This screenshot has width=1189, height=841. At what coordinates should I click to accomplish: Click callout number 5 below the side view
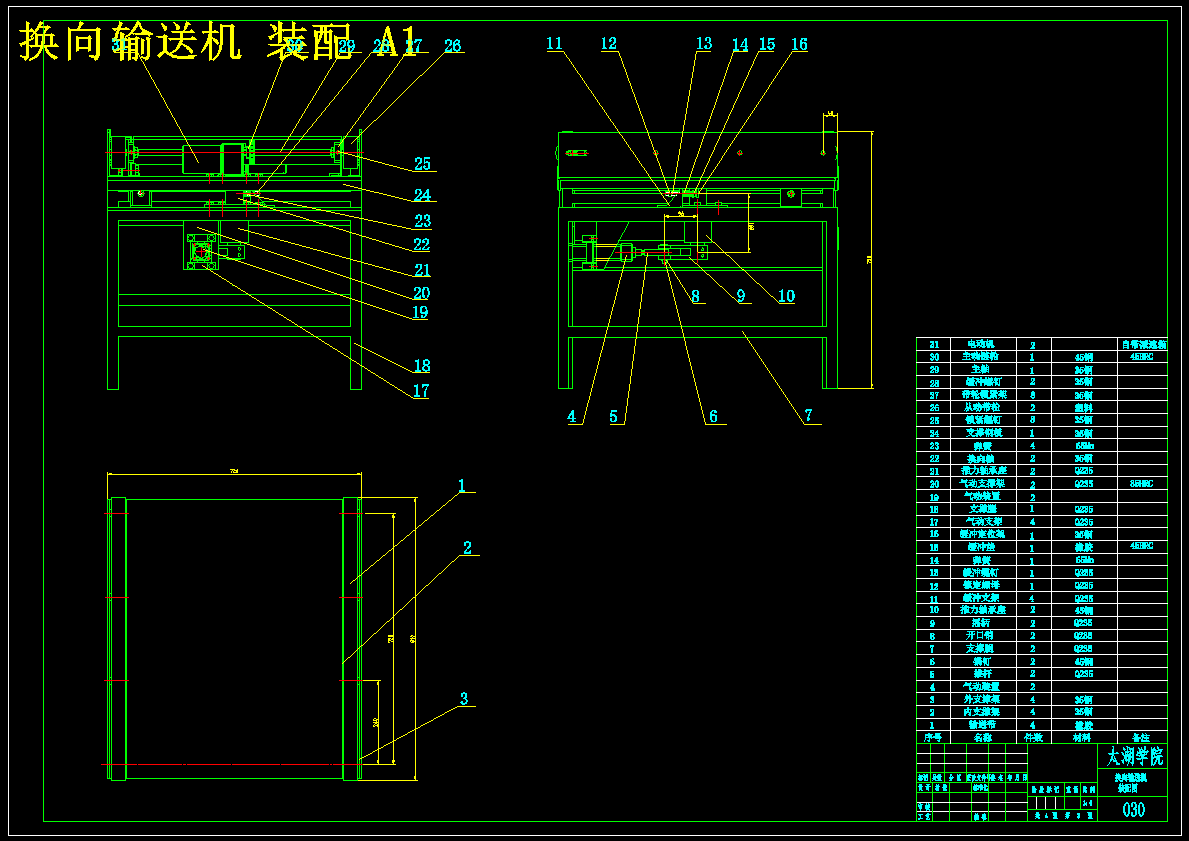(613, 416)
